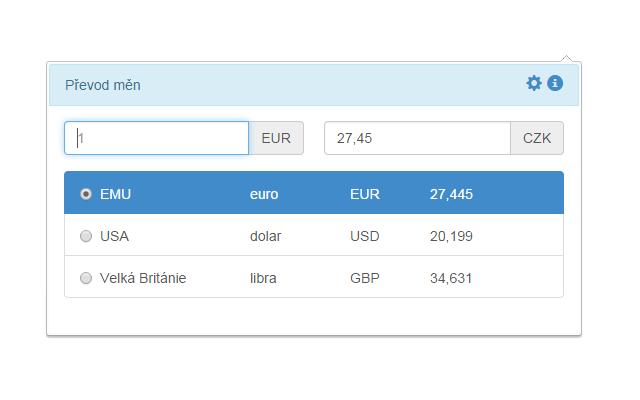Click the CZK currency addon label
This screenshot has width=640, height=400.
(x=537, y=138)
